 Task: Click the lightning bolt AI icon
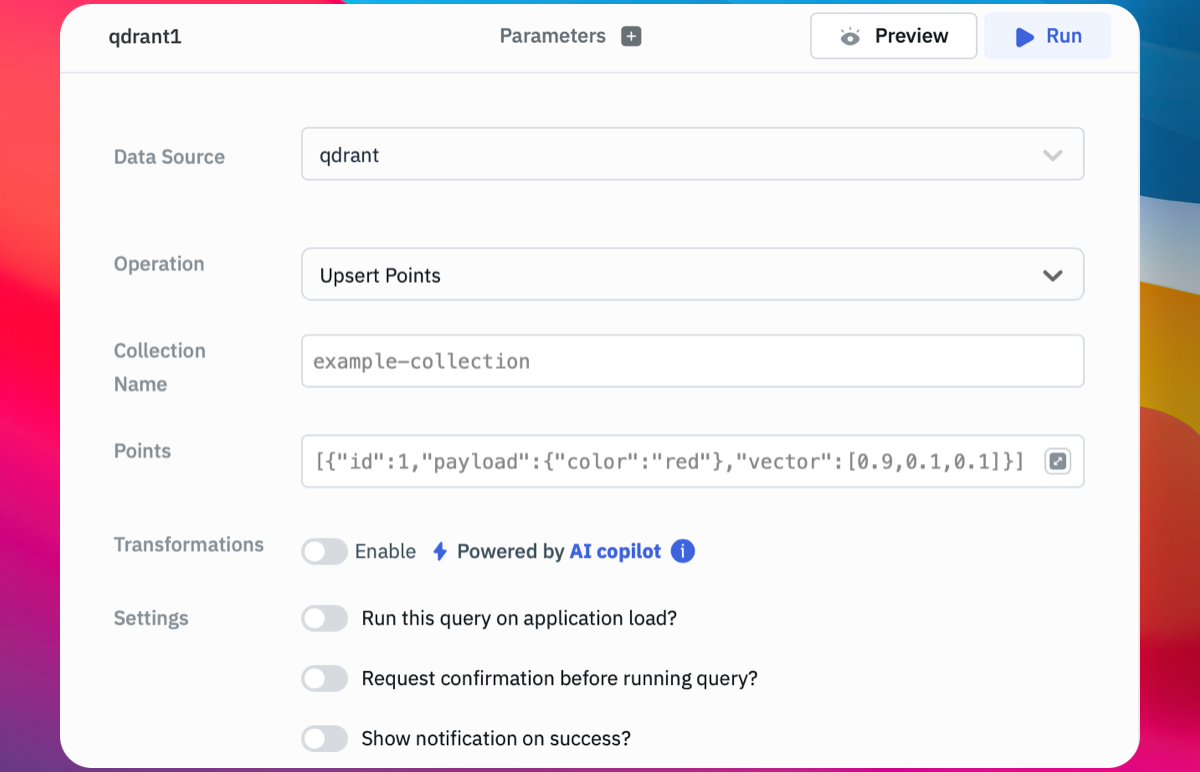click(439, 551)
